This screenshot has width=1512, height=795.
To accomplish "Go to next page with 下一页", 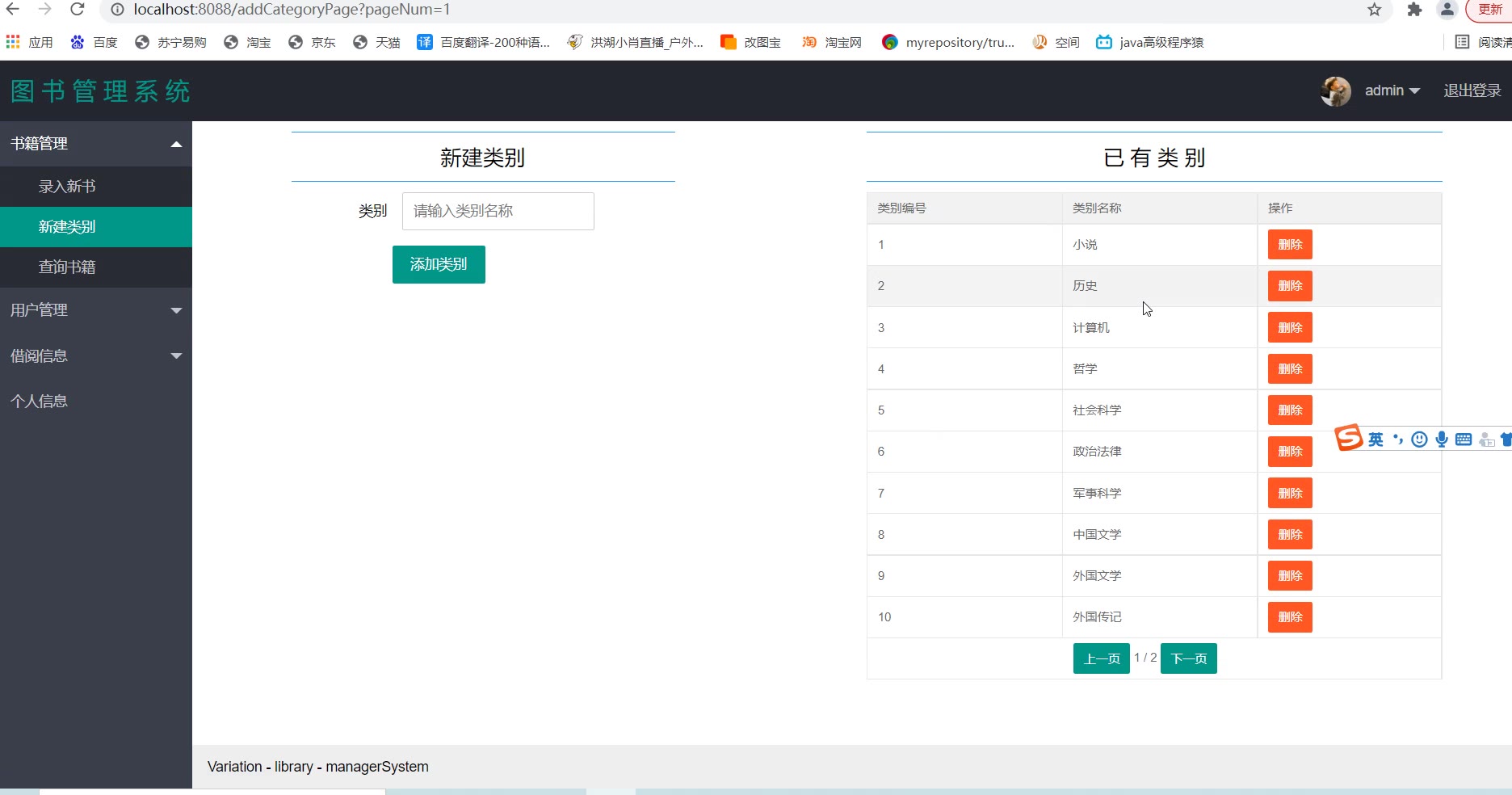I will coord(1188,658).
